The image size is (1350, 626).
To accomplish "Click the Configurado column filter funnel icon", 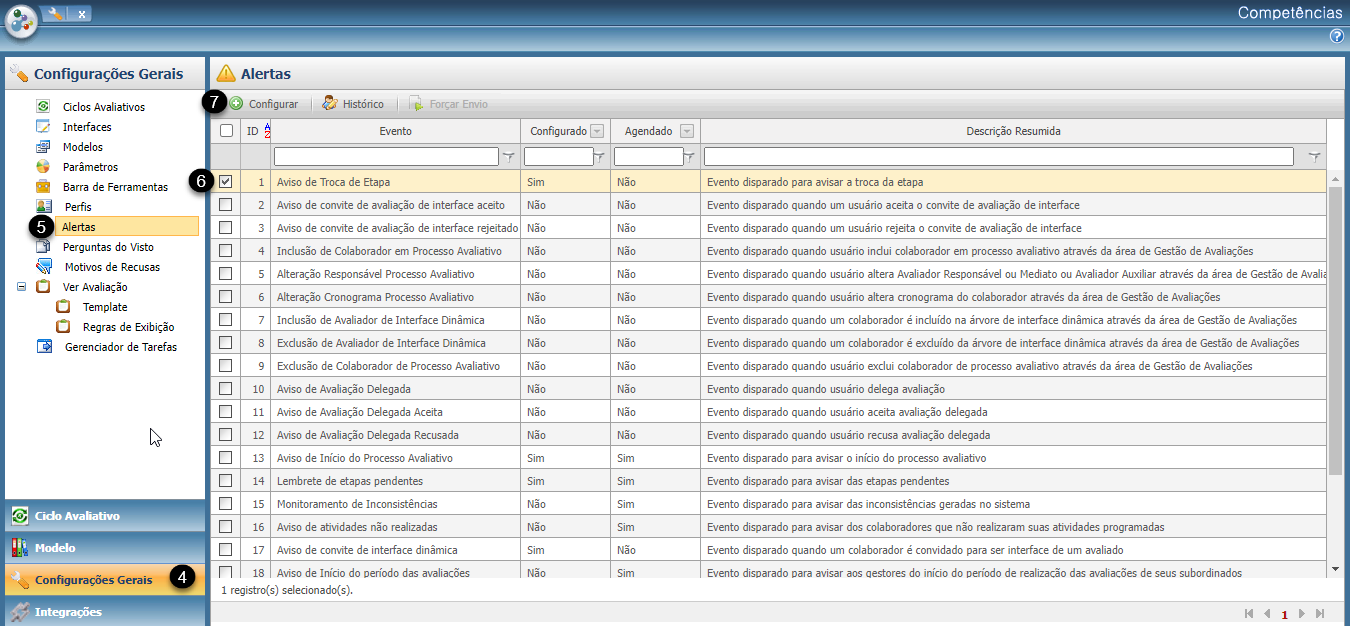I will click(601, 157).
